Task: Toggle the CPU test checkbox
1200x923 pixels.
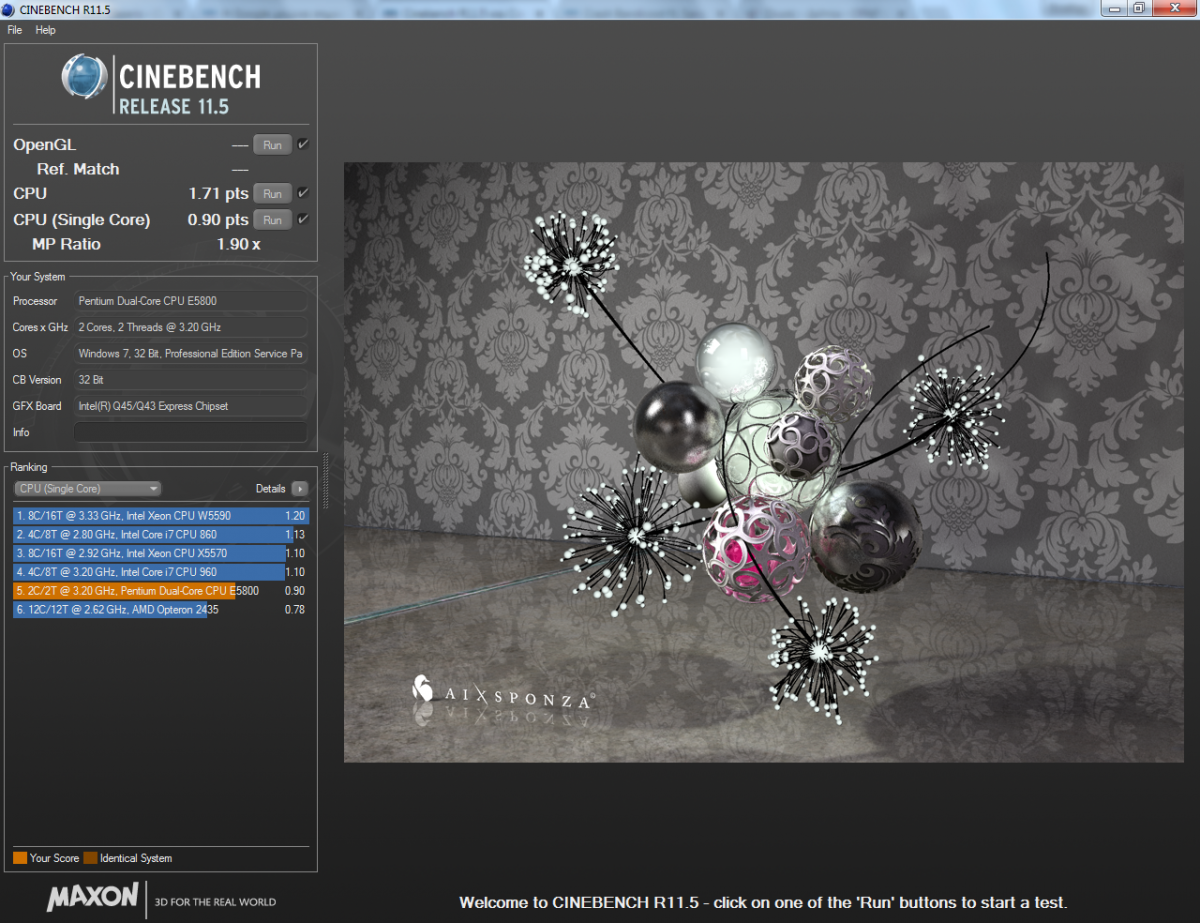Action: point(303,193)
